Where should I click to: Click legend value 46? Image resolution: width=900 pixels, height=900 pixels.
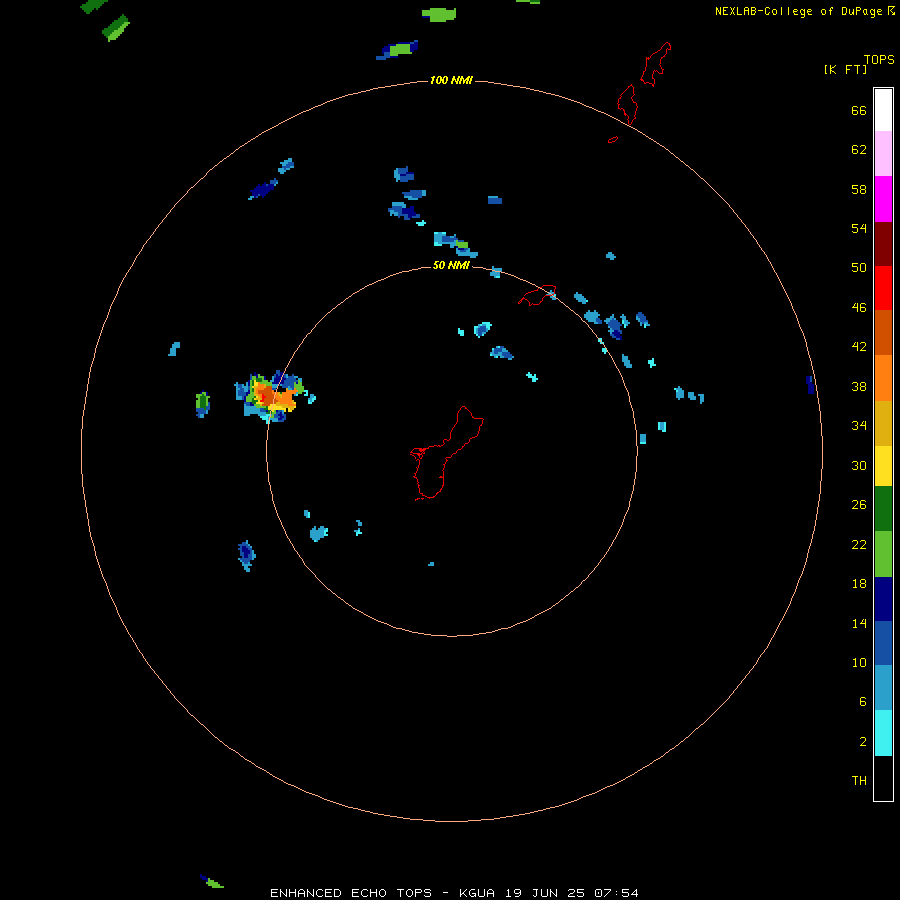(x=859, y=308)
